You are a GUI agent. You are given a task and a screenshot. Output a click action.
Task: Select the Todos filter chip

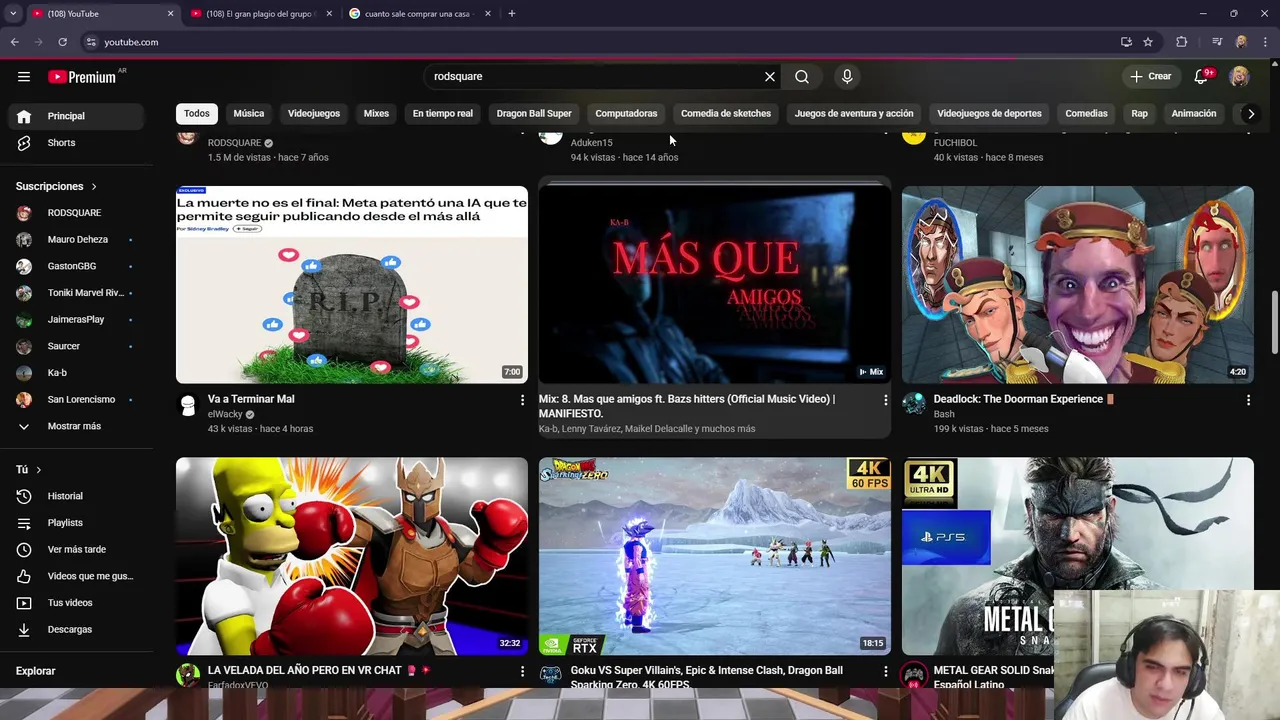point(197,113)
